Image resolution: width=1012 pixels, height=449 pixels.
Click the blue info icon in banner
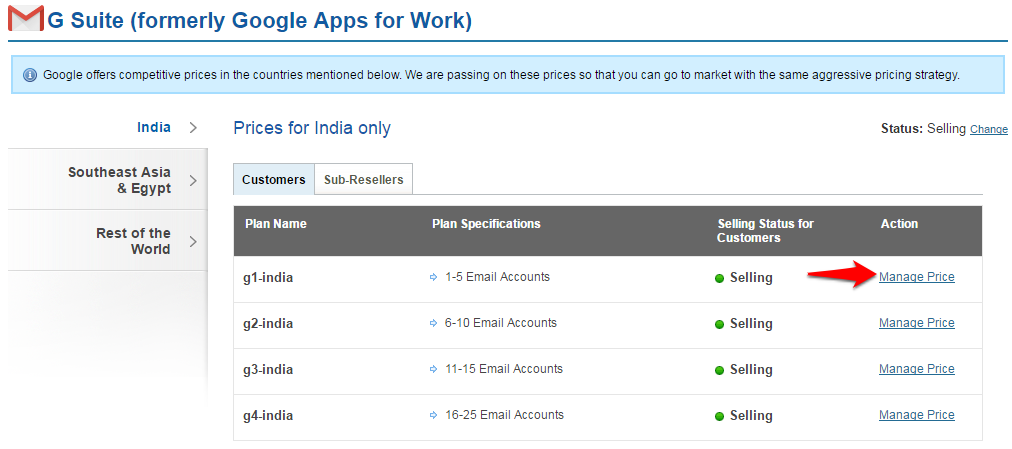[29, 75]
